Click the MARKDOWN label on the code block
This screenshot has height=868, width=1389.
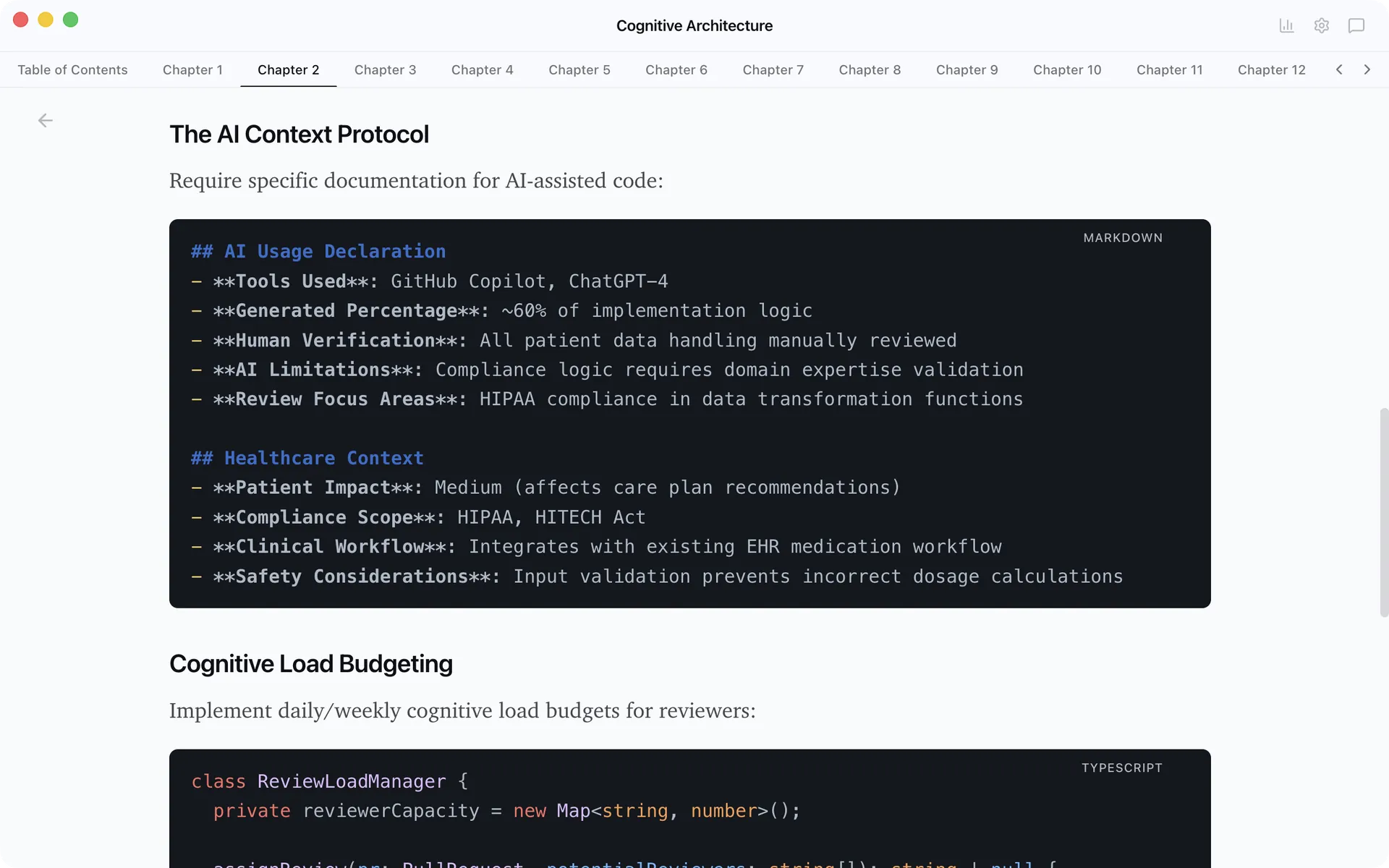click(1123, 238)
